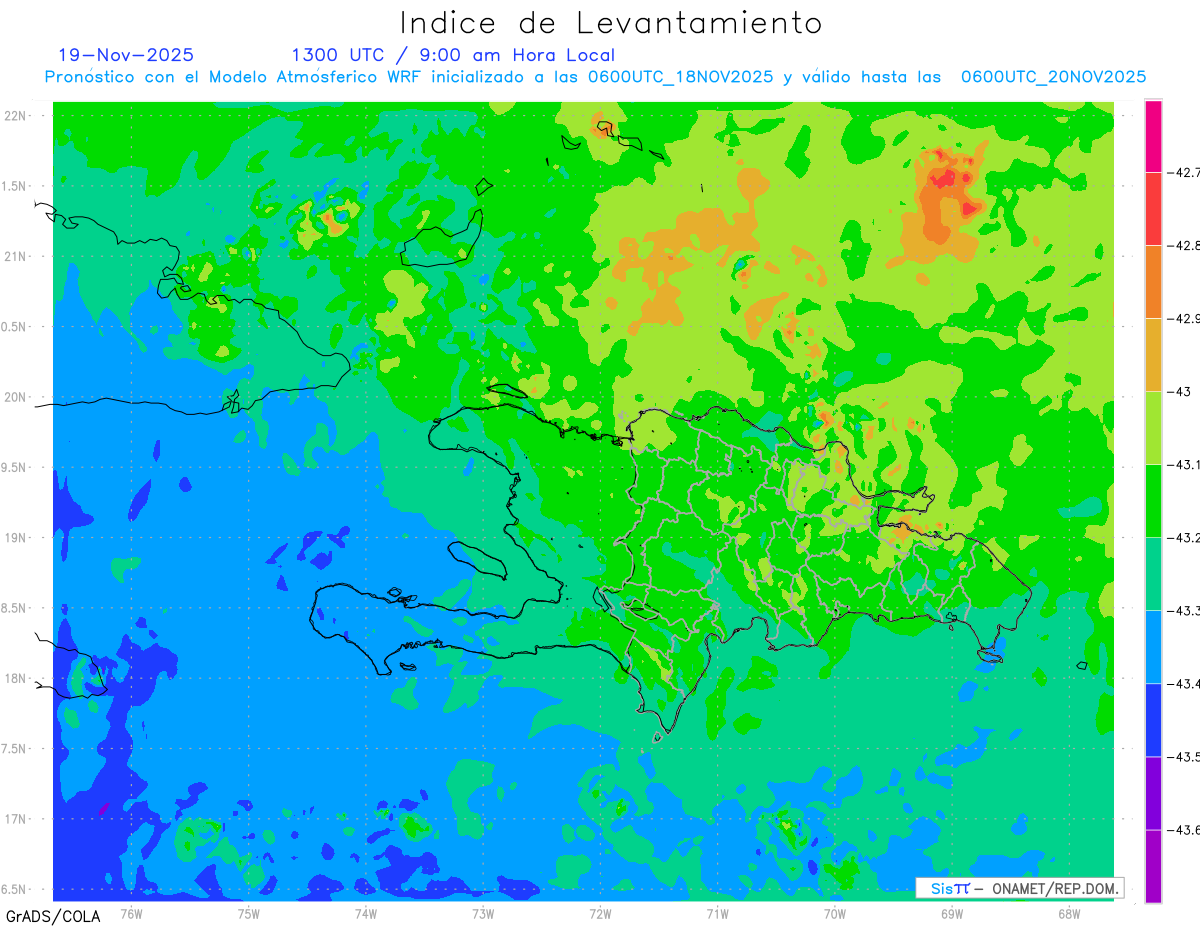Click the "-43.1" color scale value
The width and height of the screenshot is (1200, 927).
tap(1184, 465)
